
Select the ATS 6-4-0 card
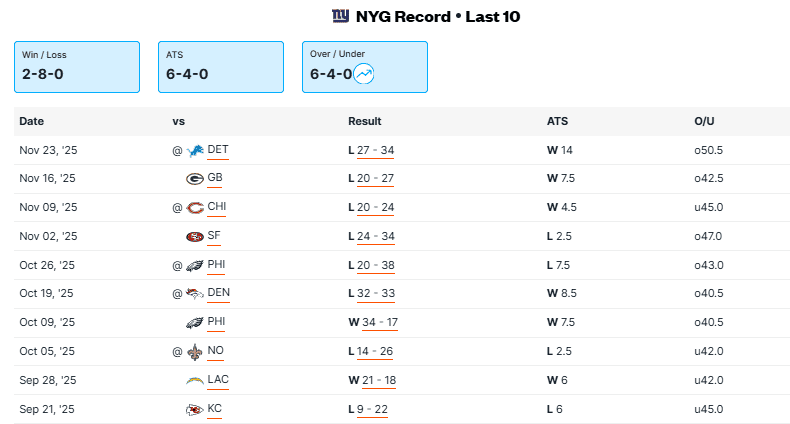coord(220,67)
